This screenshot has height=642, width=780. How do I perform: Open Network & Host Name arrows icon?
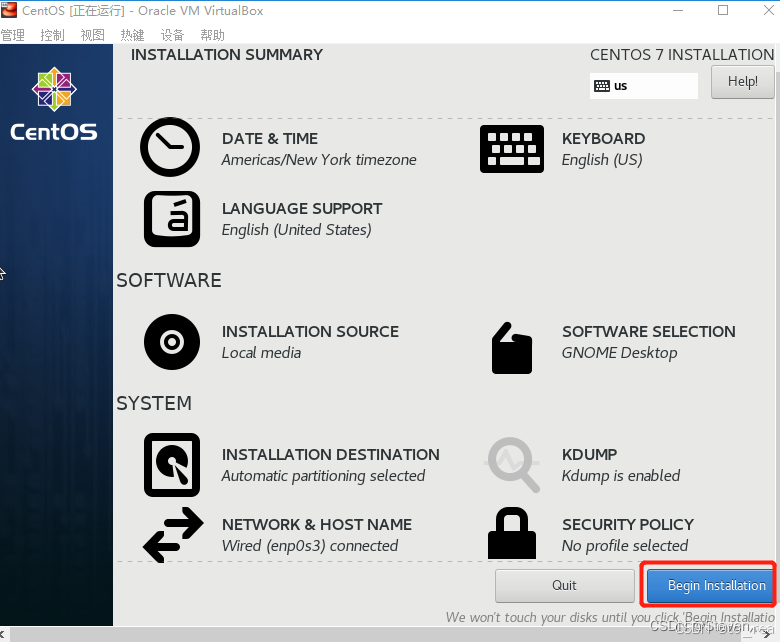(173, 535)
